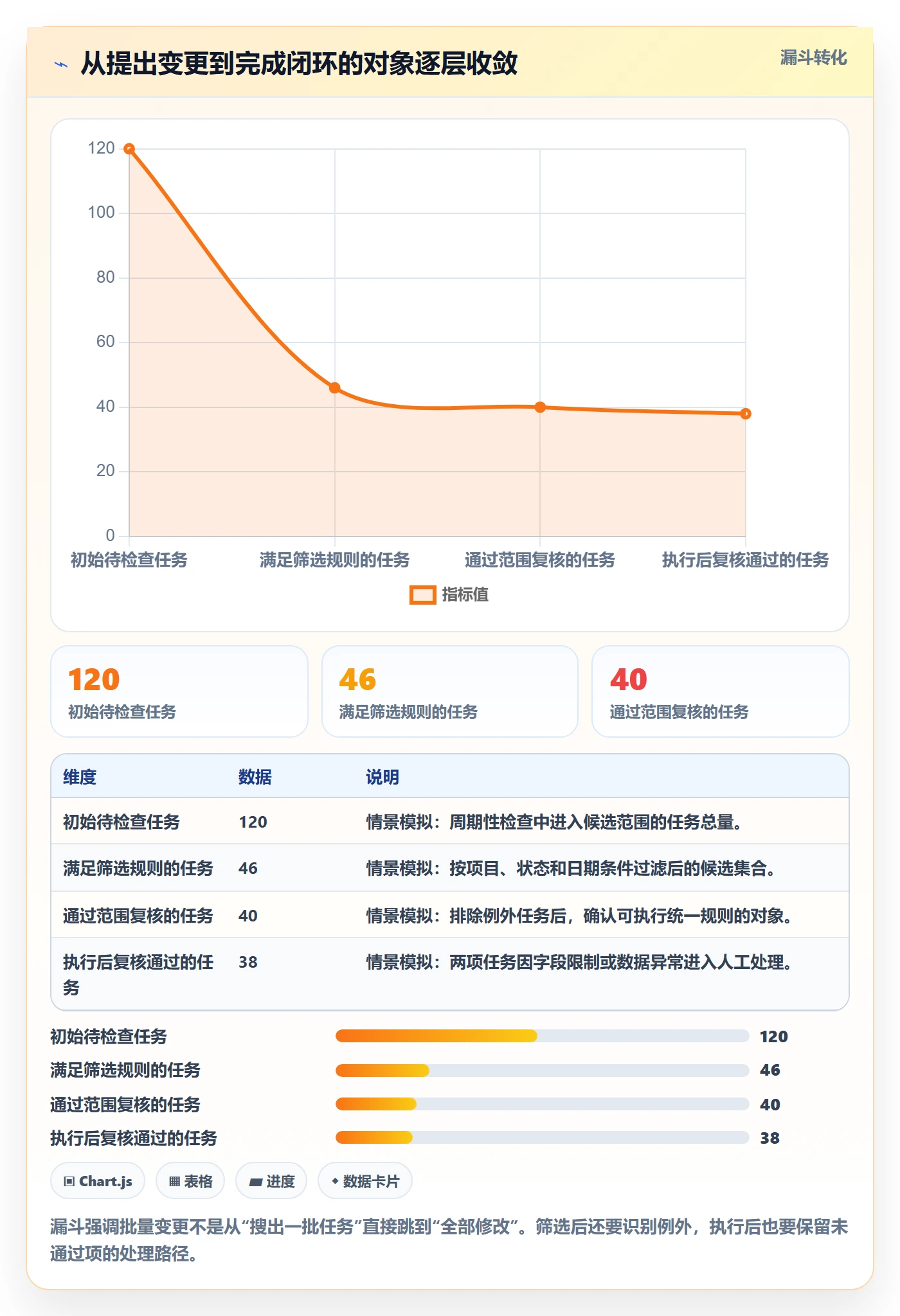
Task: Click the 初始待检查任务 progress bar
Action: [542, 1036]
